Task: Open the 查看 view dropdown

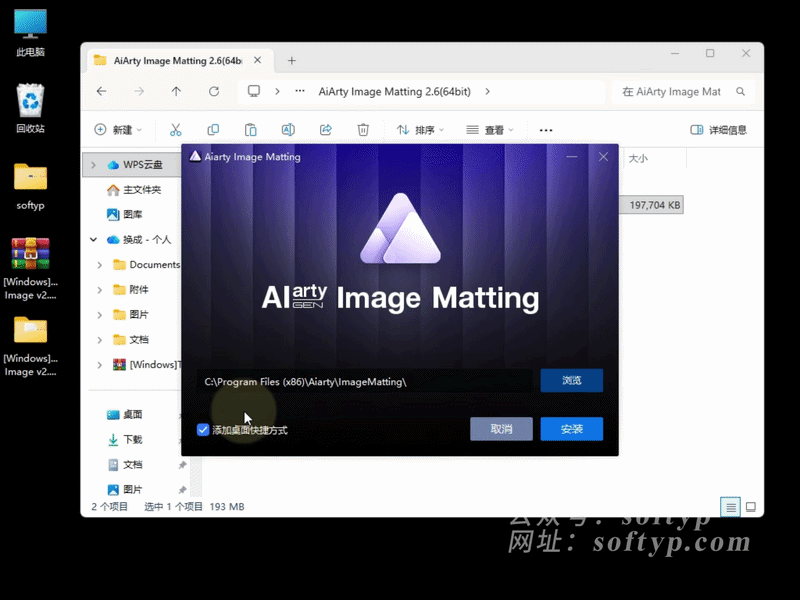Action: (x=490, y=130)
